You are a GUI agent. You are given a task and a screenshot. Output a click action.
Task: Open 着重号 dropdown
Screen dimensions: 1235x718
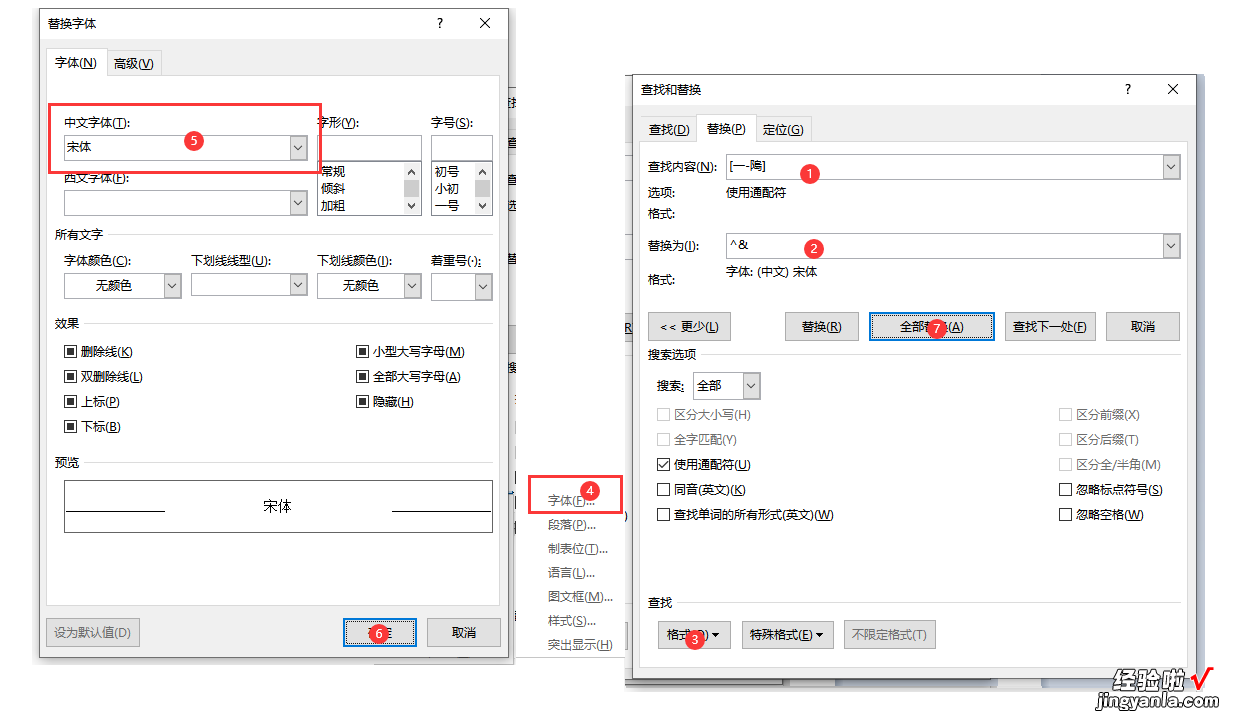(x=484, y=287)
